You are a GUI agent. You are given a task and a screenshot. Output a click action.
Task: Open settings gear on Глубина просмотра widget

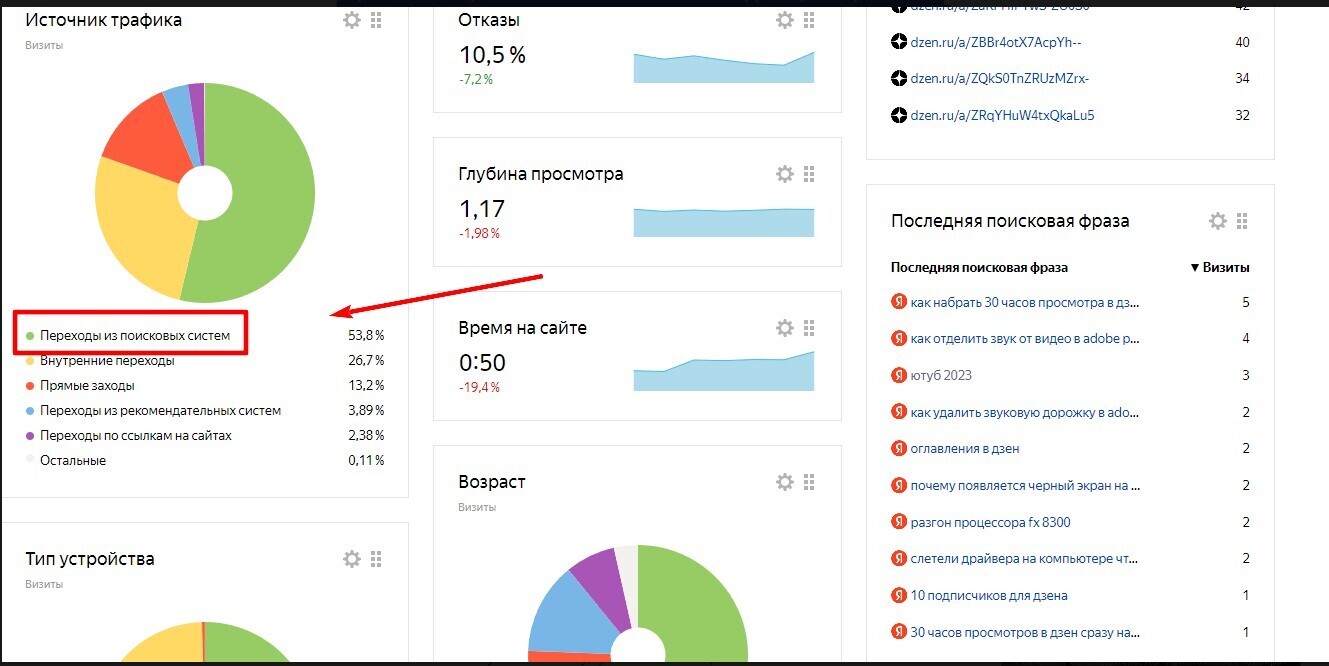[x=785, y=173]
